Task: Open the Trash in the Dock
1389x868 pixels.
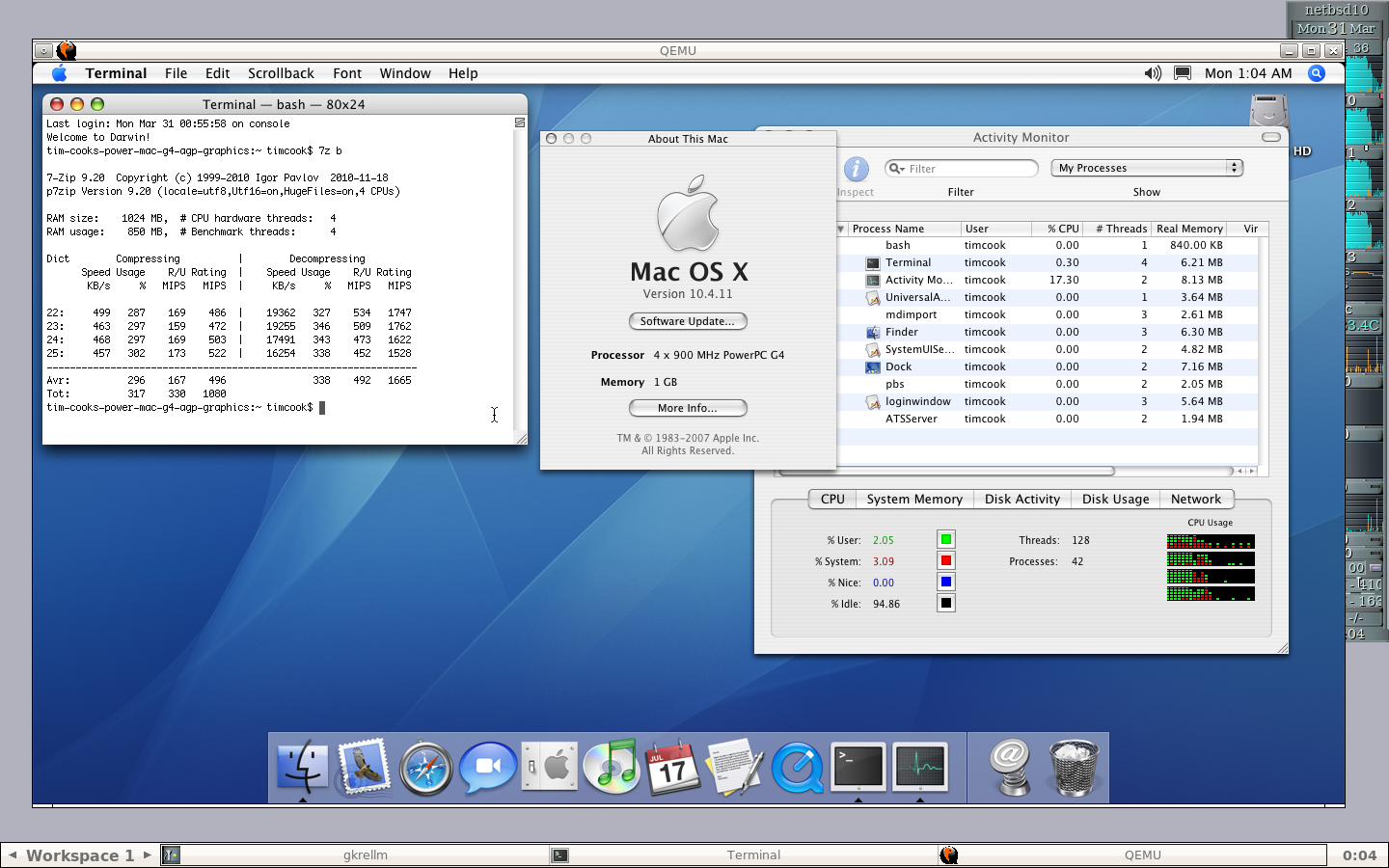Action: (1073, 768)
